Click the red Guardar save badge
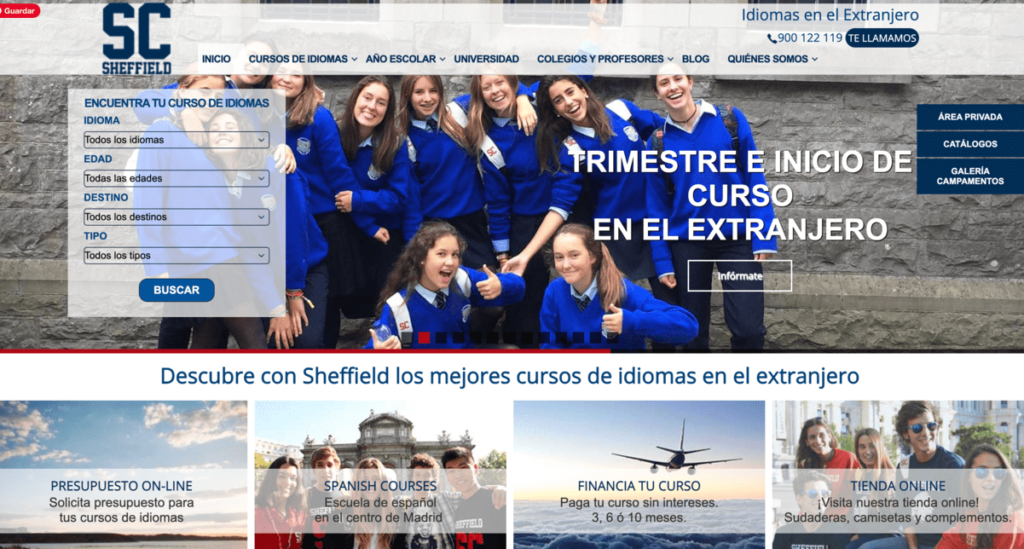Image resolution: width=1024 pixels, height=549 pixels. tap(19, 10)
